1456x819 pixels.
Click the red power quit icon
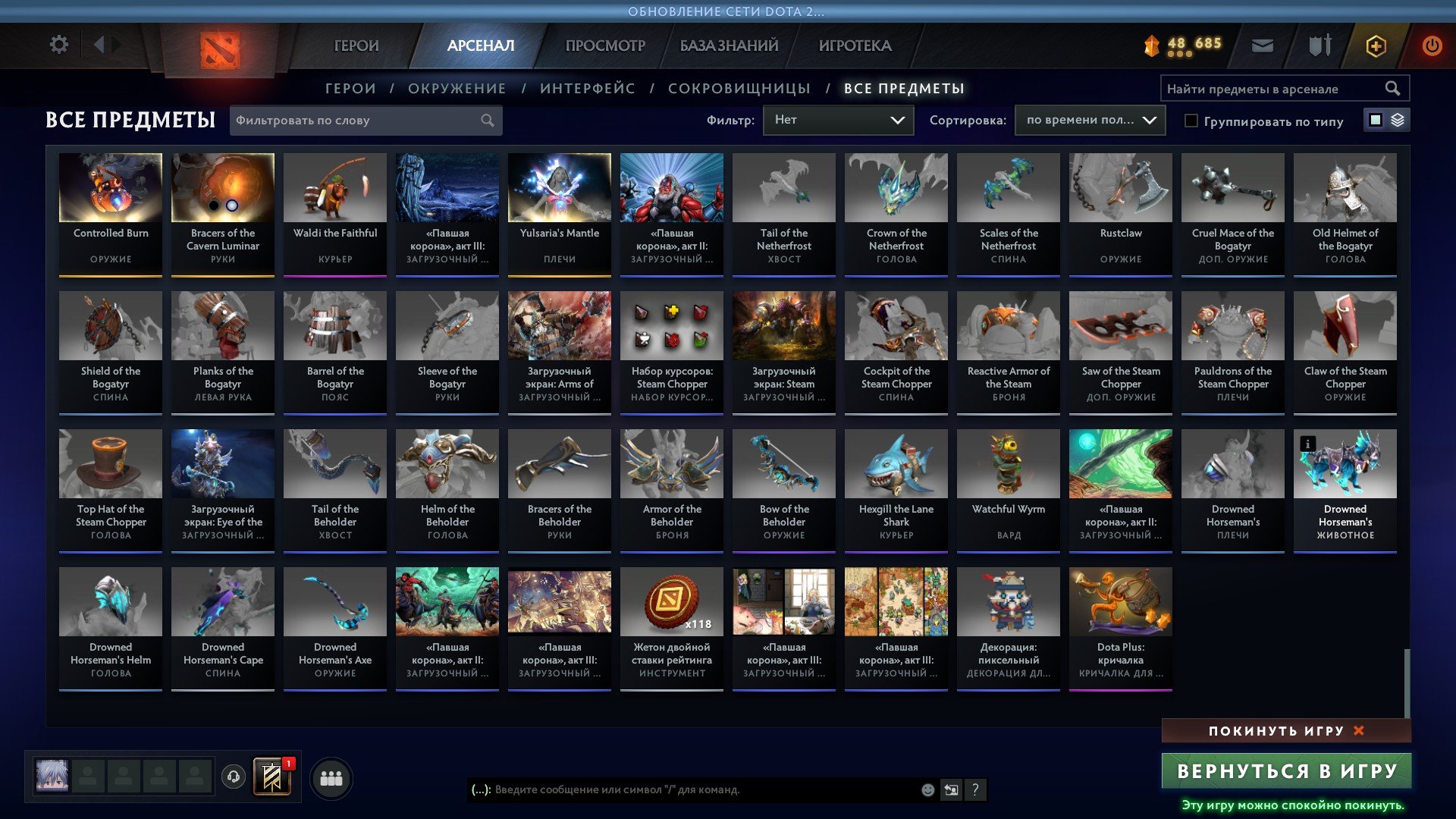point(1432,46)
